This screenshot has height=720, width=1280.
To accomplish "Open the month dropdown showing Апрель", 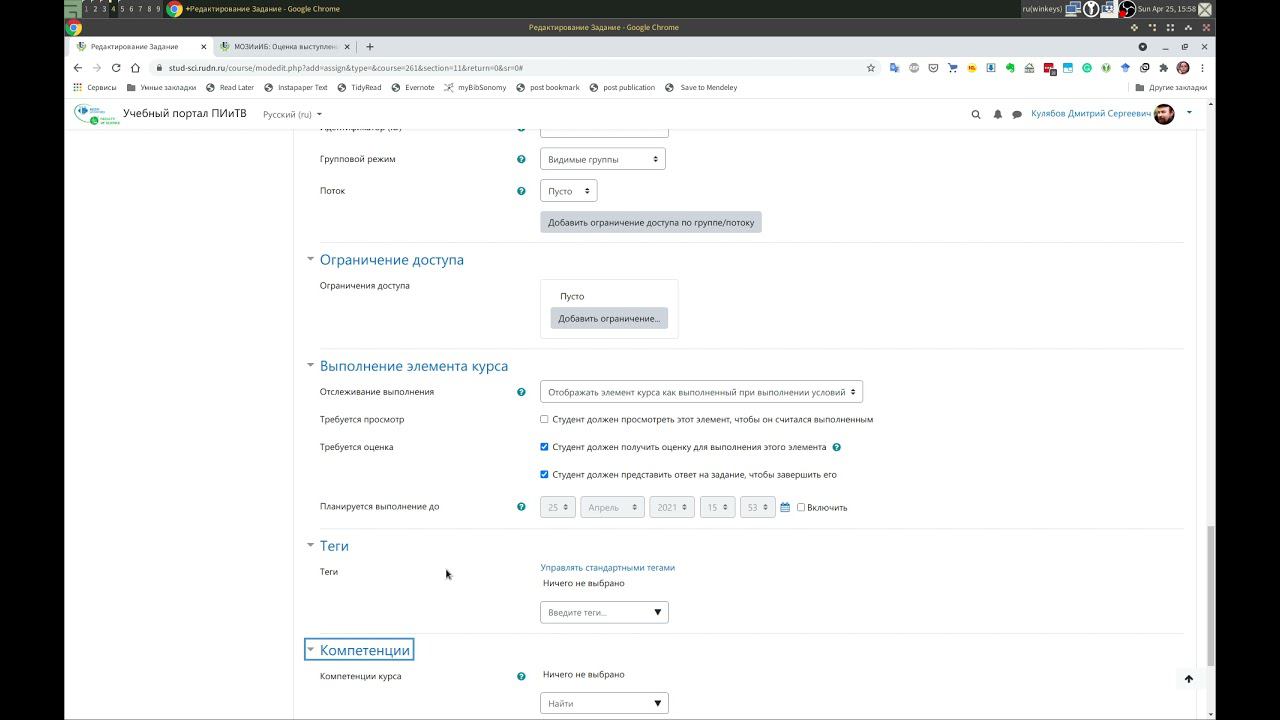I will (612, 507).
